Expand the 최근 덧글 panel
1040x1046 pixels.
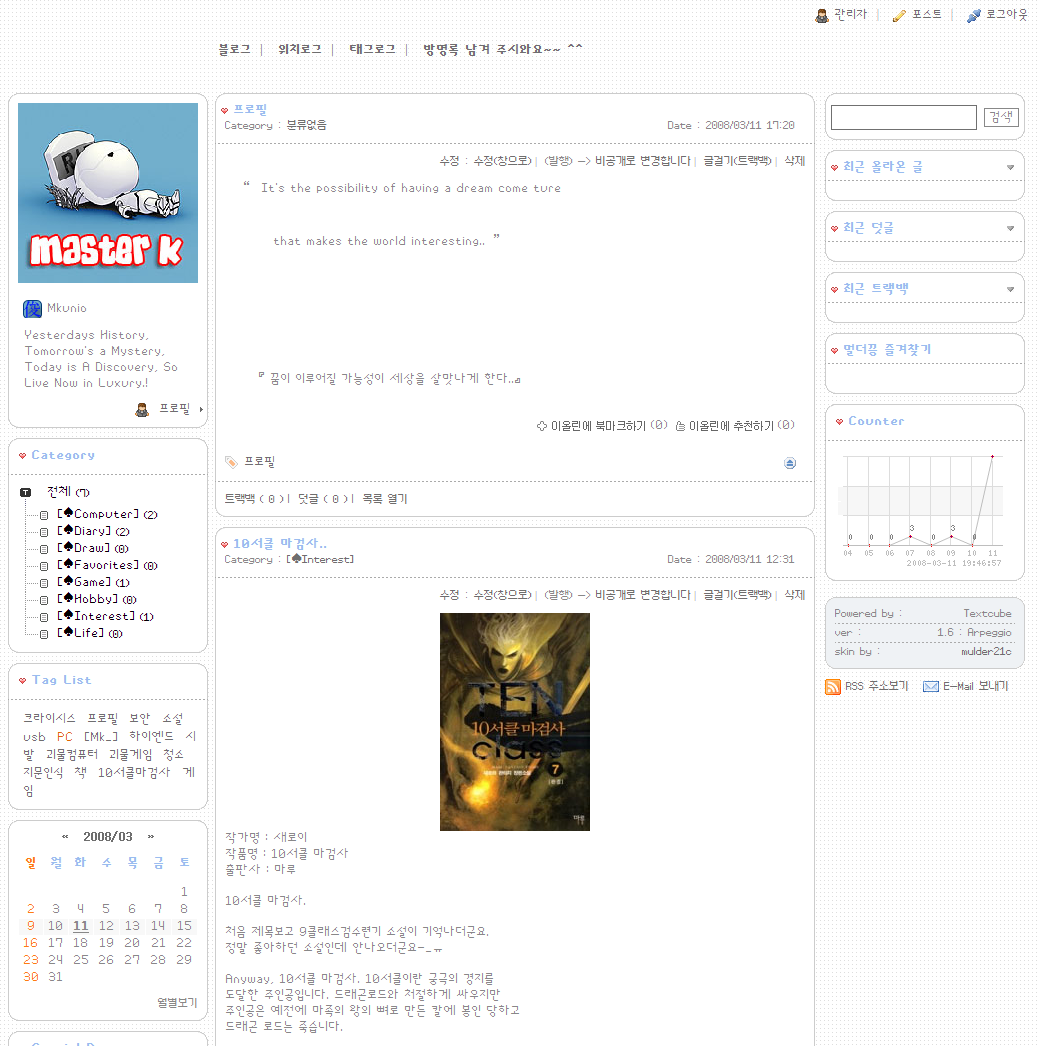[1010, 228]
